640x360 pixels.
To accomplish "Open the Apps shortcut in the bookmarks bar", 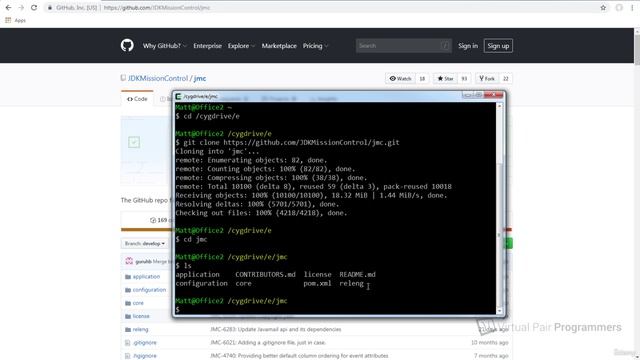I will click(16, 20).
